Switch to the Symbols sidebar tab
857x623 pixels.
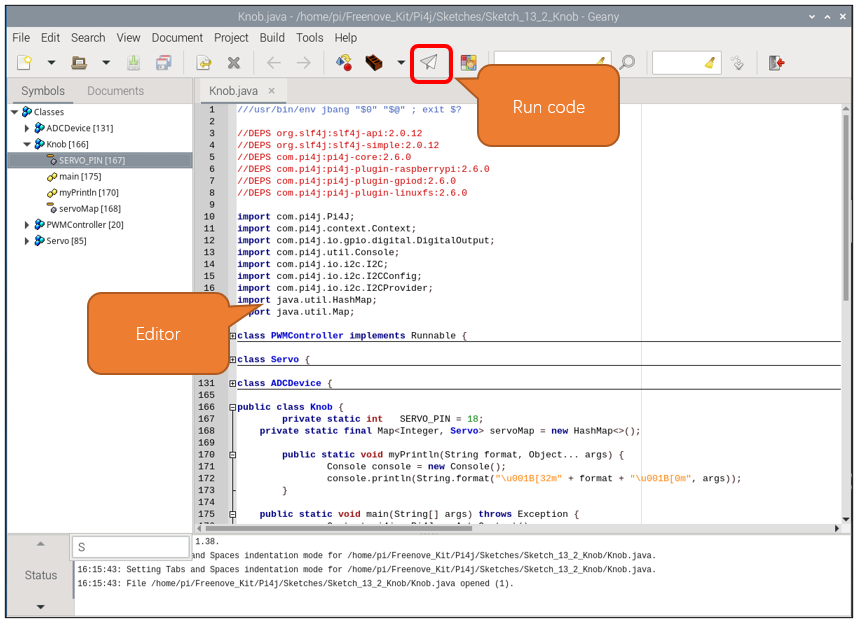(43, 91)
